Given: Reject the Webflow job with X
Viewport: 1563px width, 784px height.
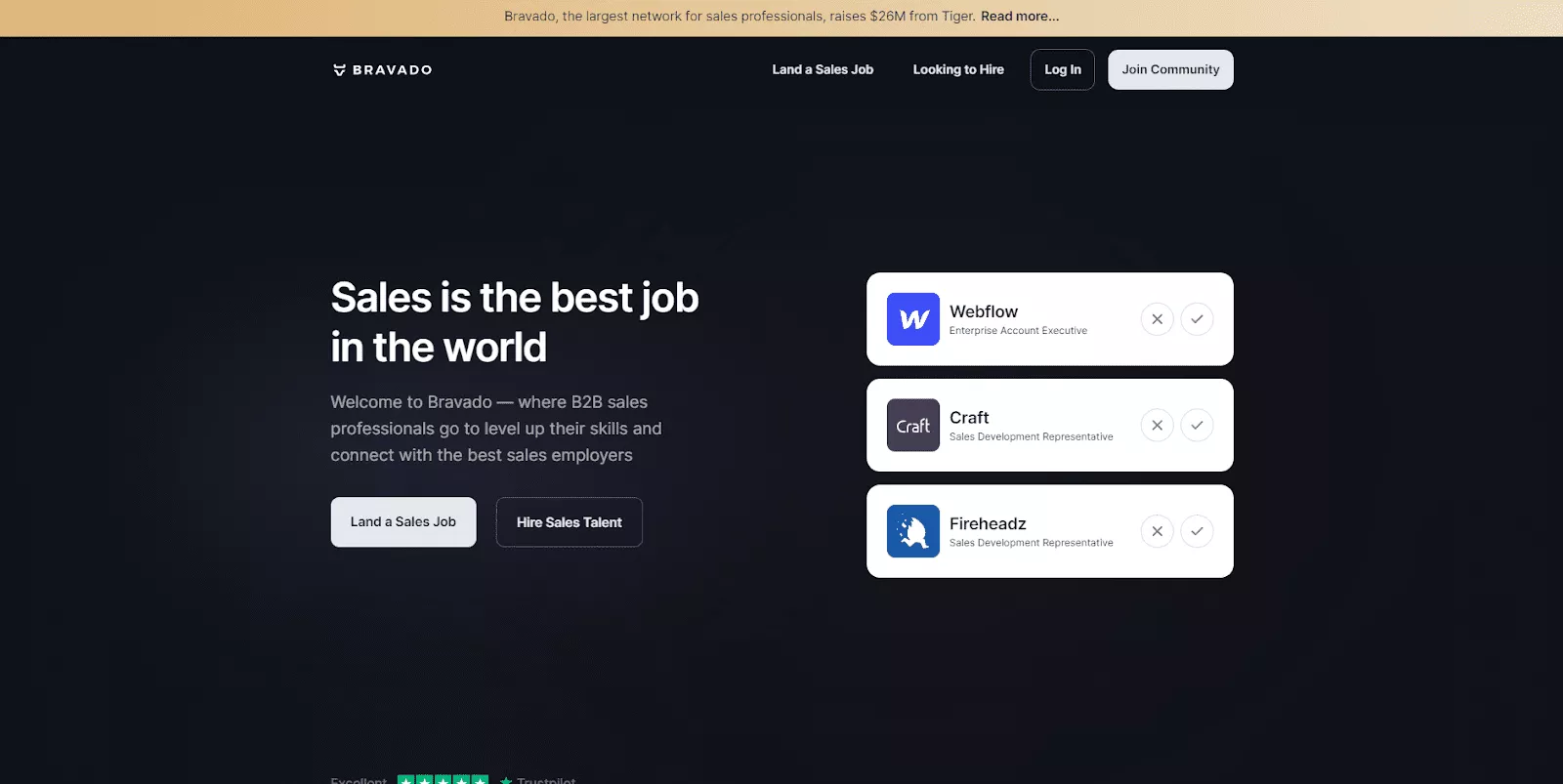Looking at the screenshot, I should [1157, 319].
